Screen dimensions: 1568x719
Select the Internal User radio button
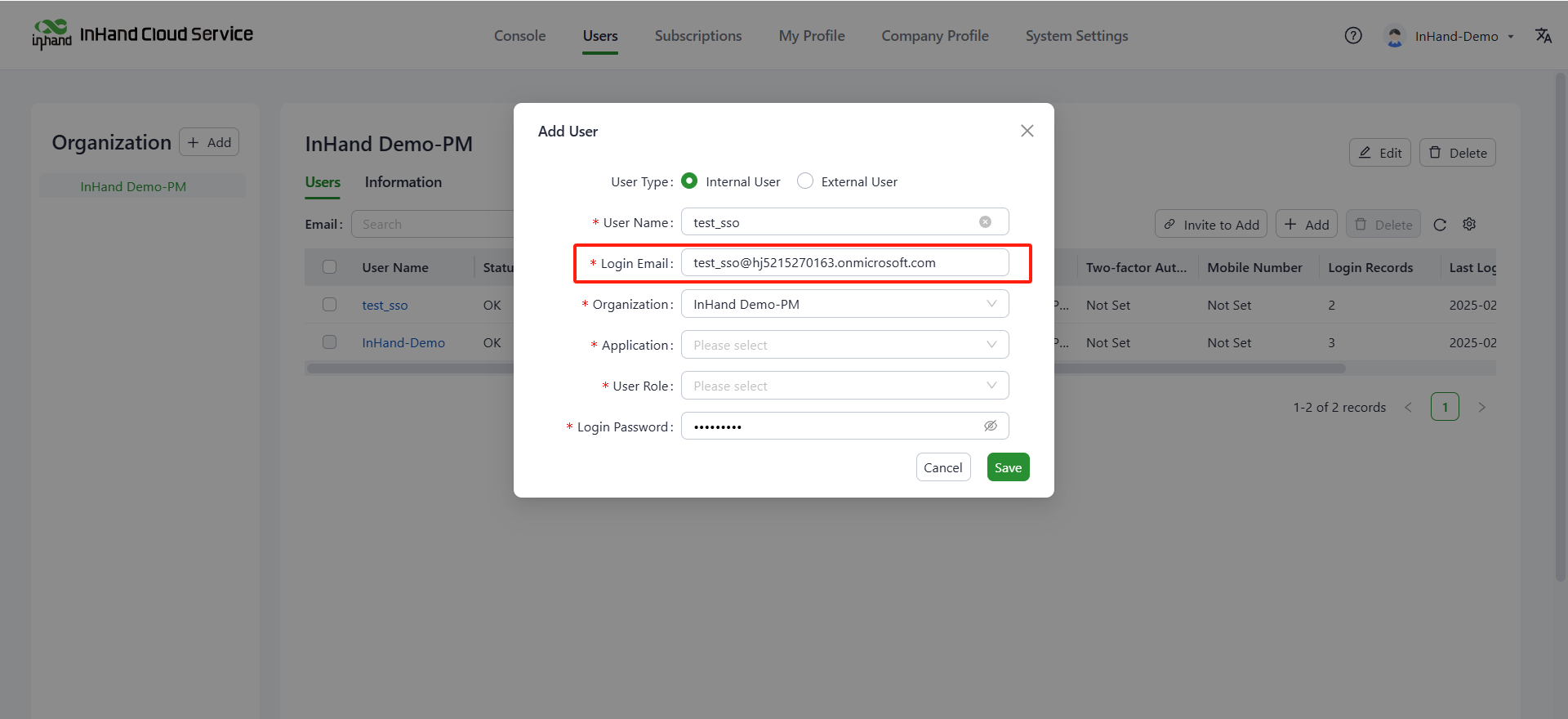tap(689, 181)
